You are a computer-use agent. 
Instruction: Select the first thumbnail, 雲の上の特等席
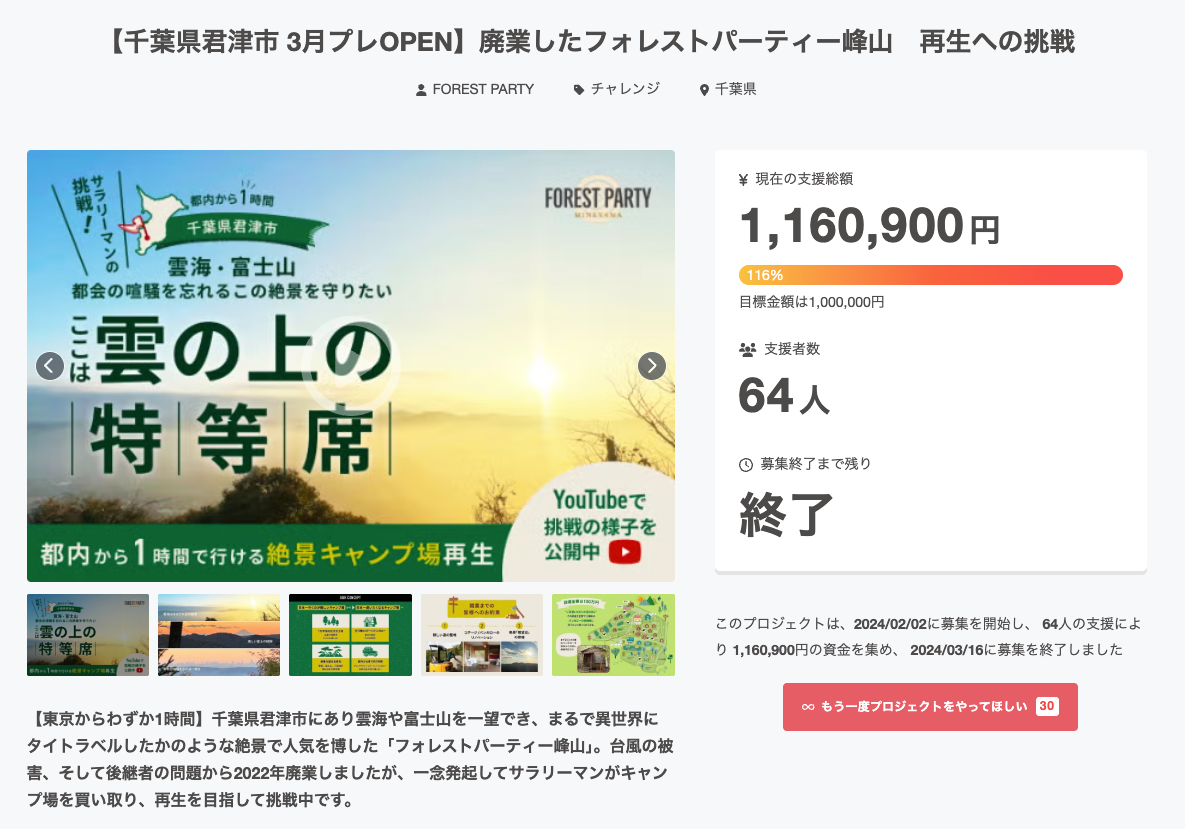coord(88,635)
